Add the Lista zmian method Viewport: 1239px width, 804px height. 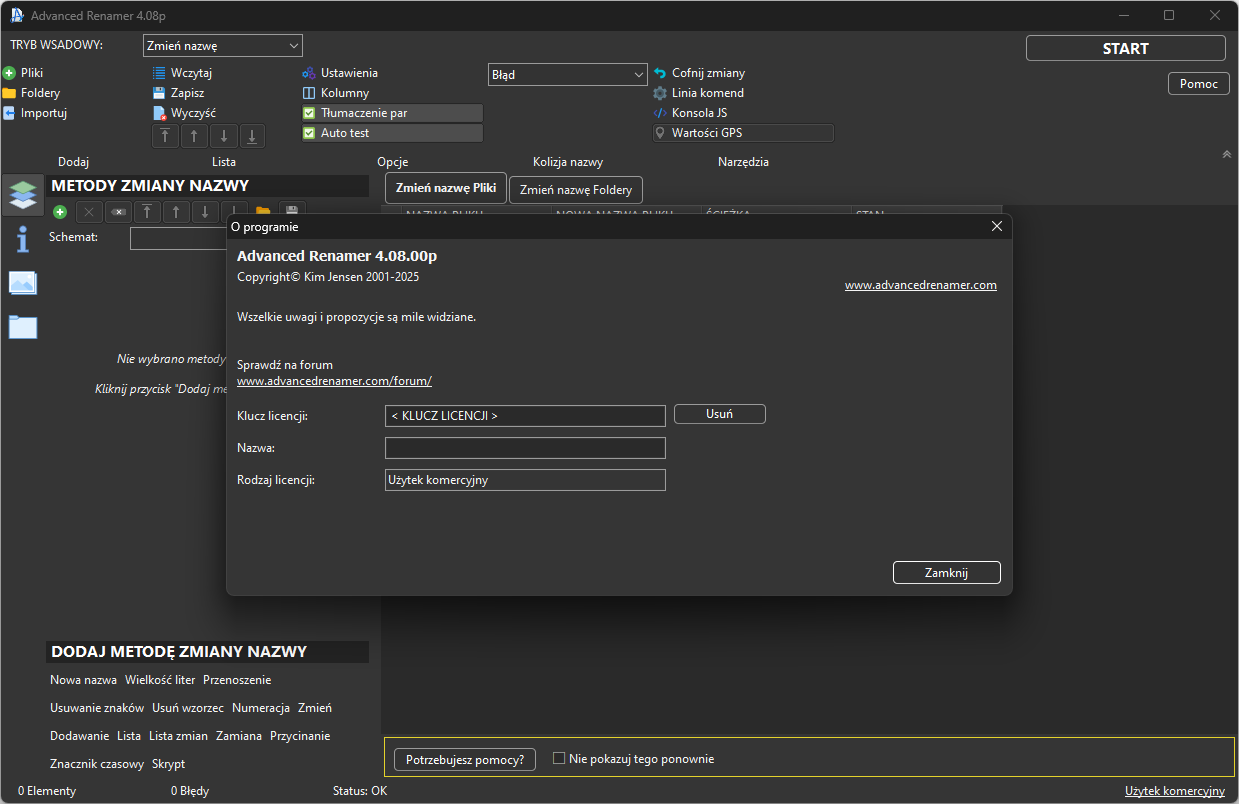[x=178, y=736]
